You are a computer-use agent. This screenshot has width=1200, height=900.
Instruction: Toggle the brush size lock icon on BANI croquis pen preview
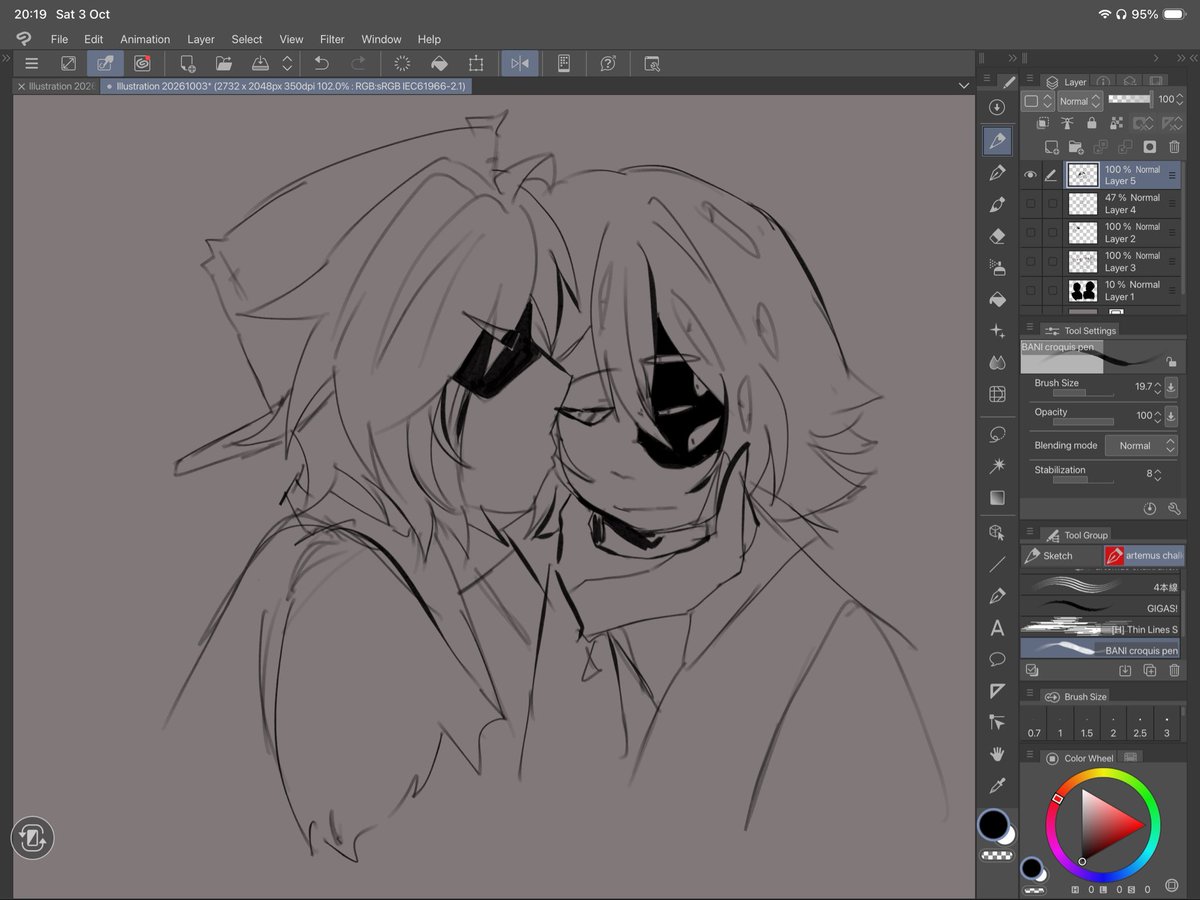click(1171, 362)
